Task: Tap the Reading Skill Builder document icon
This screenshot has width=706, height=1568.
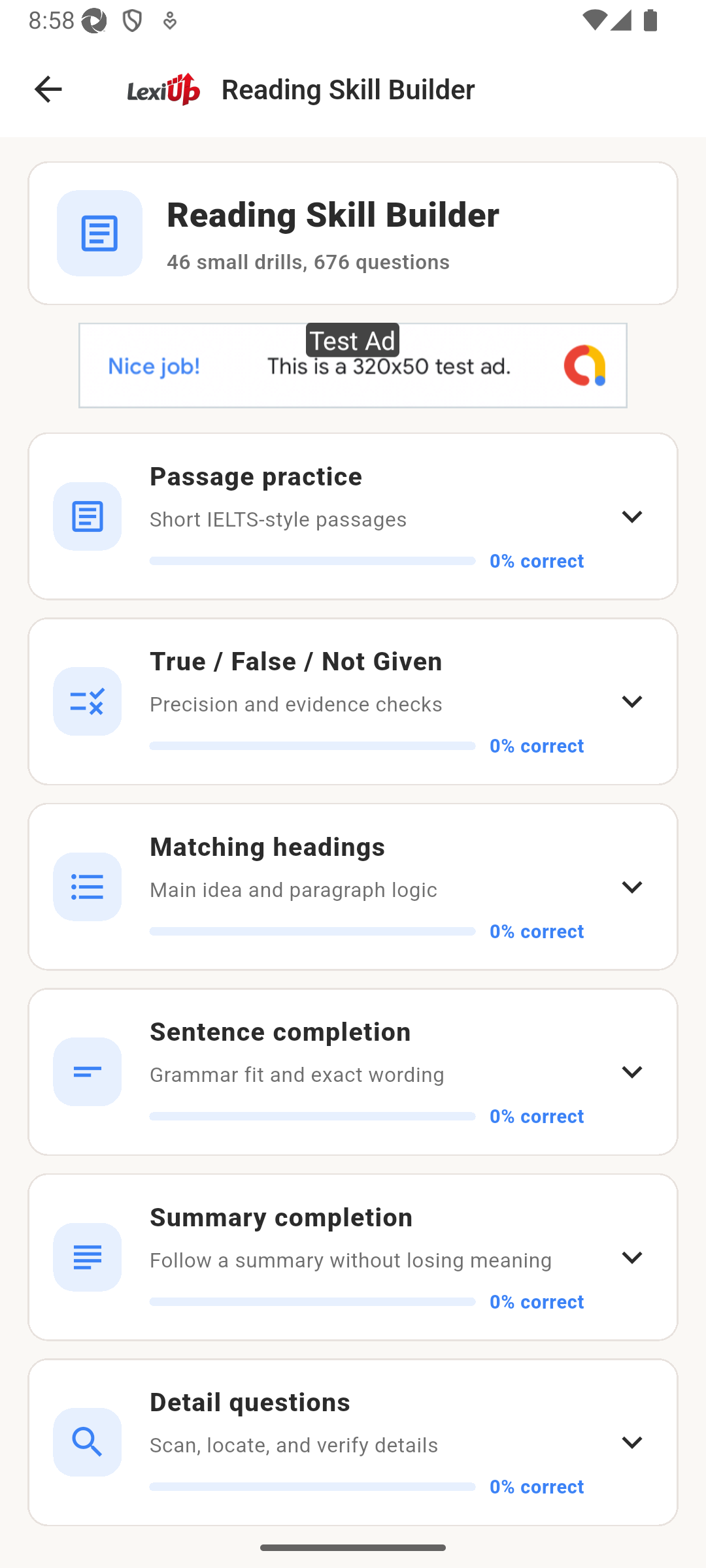Action: (x=99, y=233)
